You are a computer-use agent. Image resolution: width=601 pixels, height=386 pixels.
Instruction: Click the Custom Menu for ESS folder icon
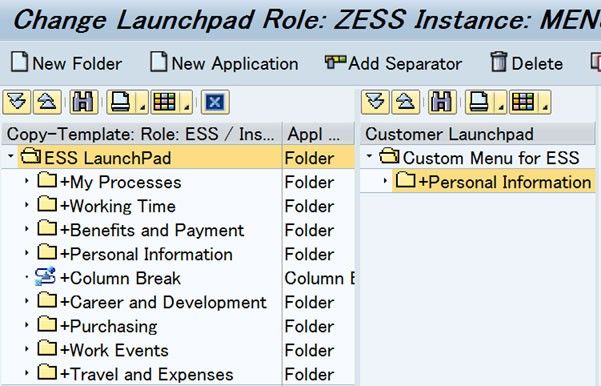click(389, 156)
